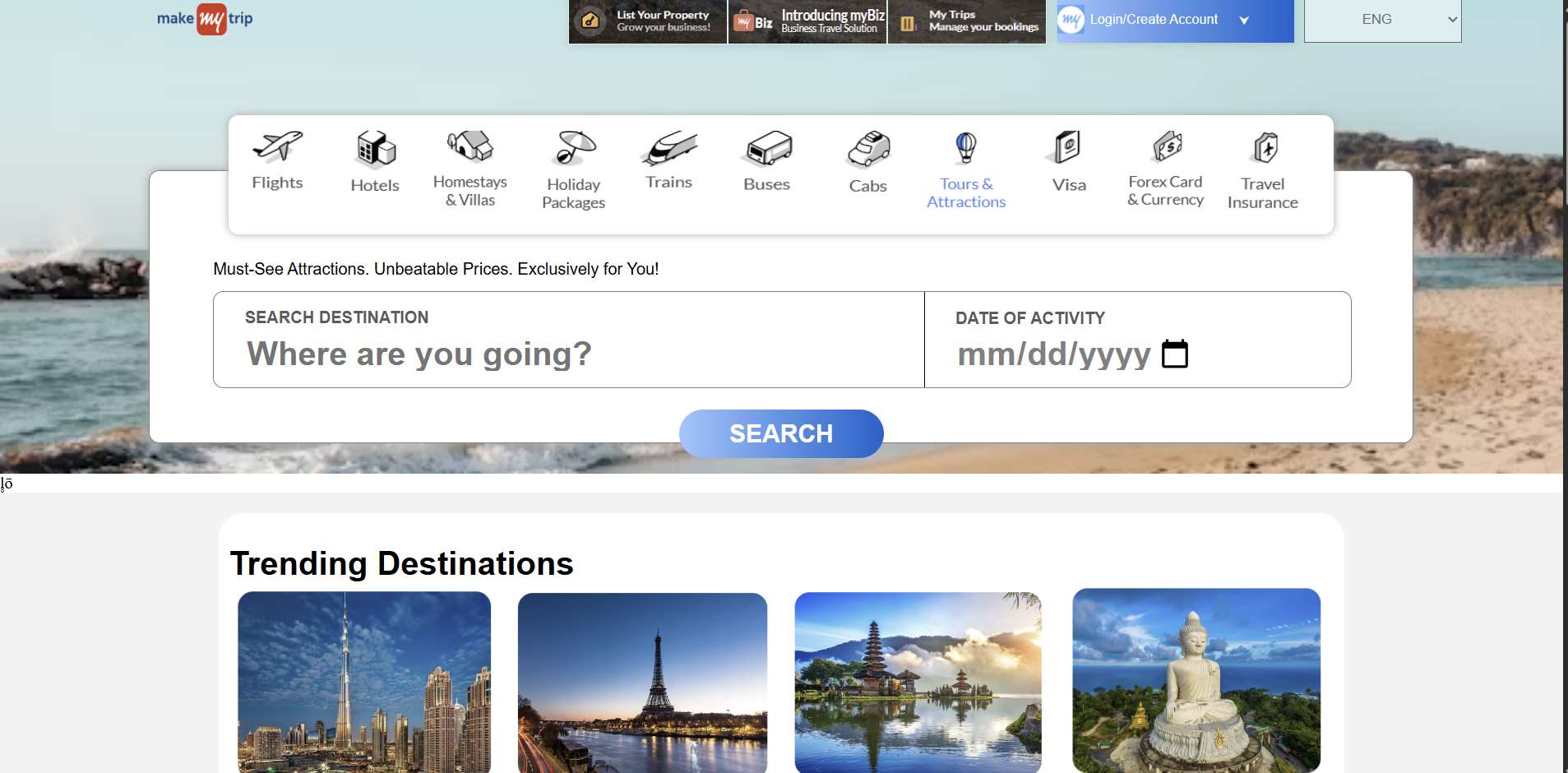Image resolution: width=1568 pixels, height=773 pixels.
Task: Open Holiday Packages umbrella icon
Action: click(573, 149)
